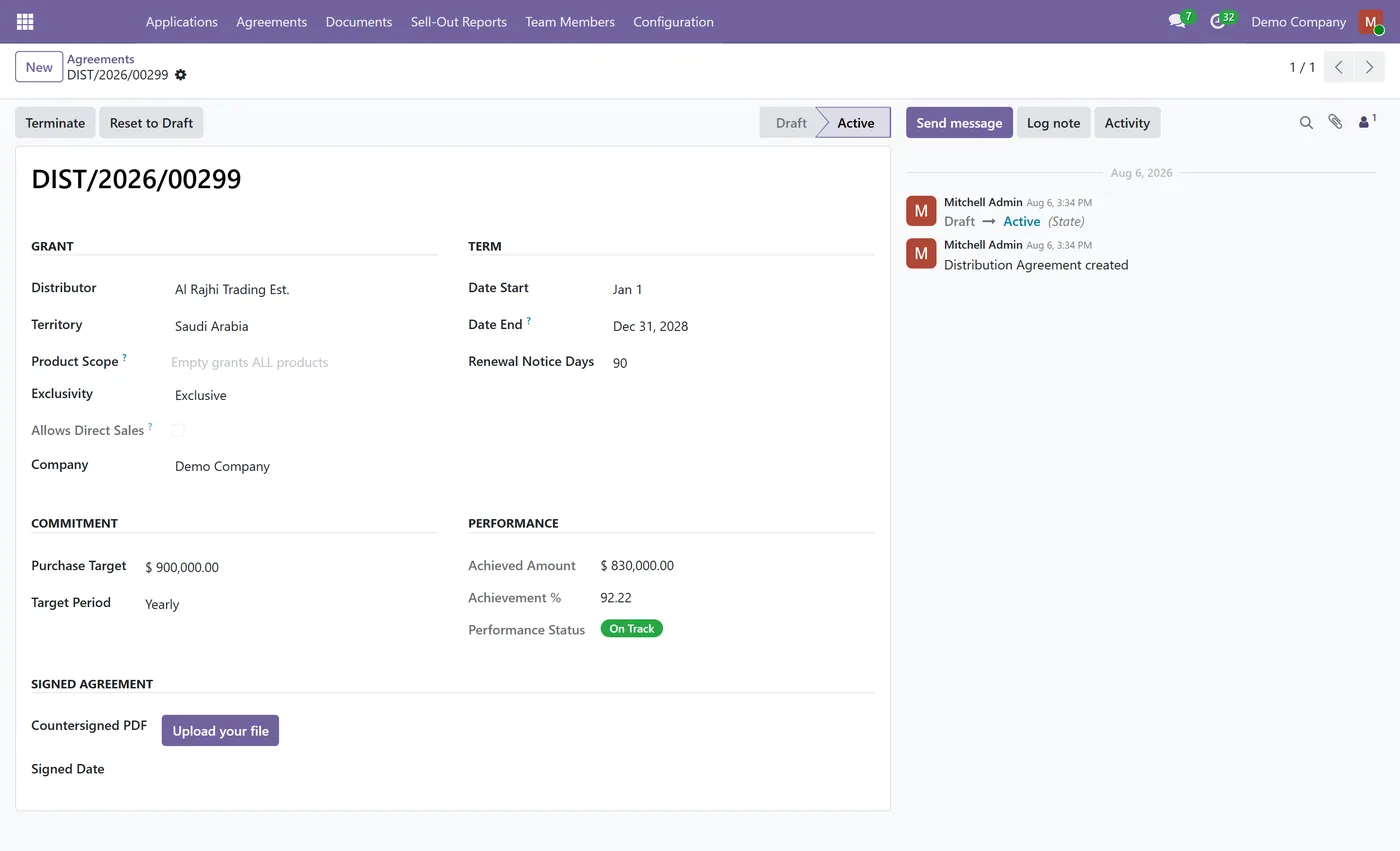Search chatter messages magnifier icon
Screen dimensions: 1400x851
click(x=1306, y=122)
